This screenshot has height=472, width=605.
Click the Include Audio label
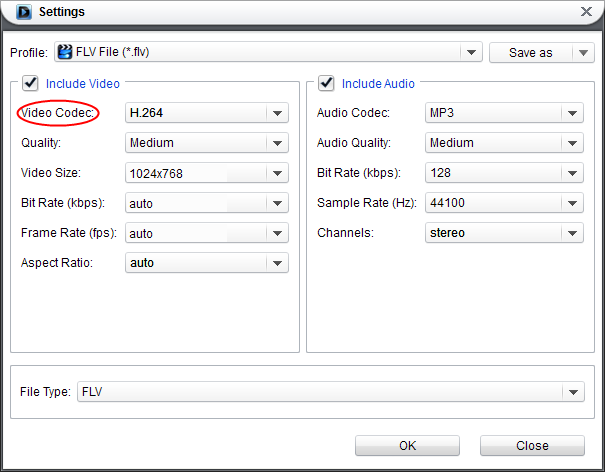point(378,84)
